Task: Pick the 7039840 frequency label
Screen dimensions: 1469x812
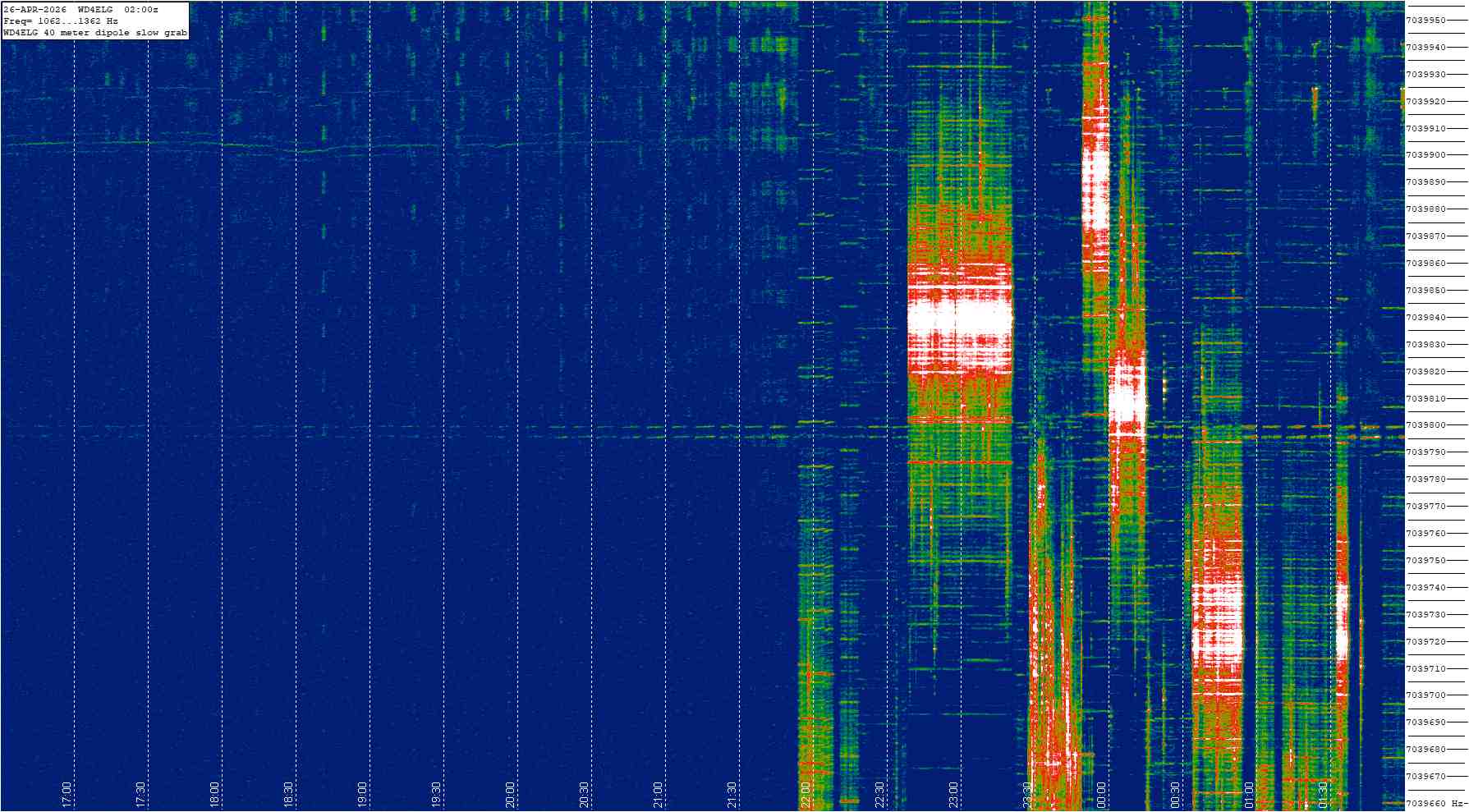Action: pyautogui.click(x=1426, y=317)
